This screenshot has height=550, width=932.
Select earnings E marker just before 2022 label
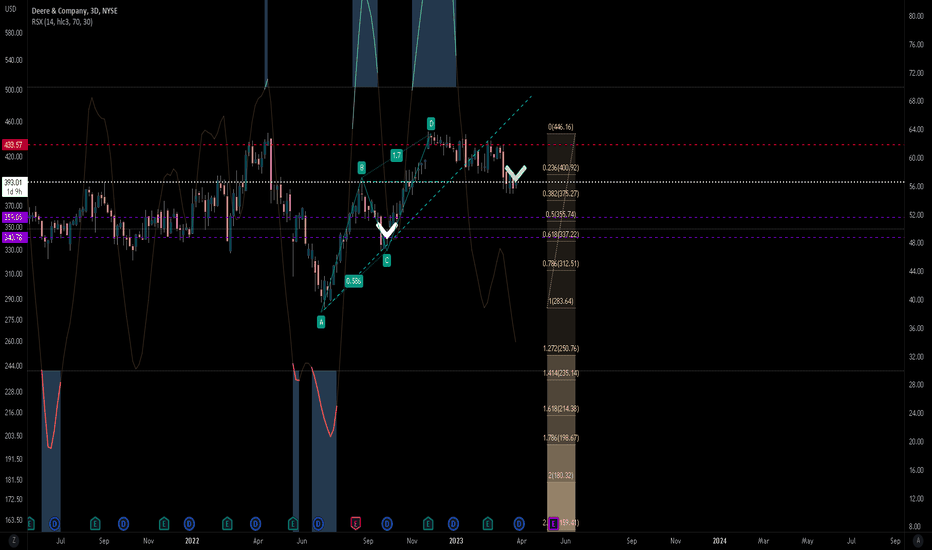click(164, 524)
